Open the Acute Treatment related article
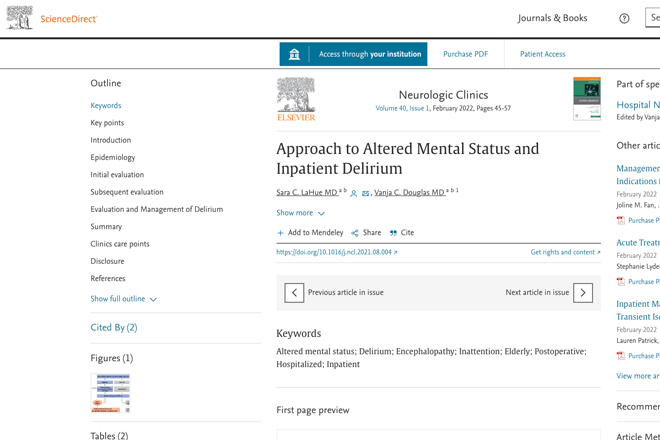The image size is (660, 440). 638,243
